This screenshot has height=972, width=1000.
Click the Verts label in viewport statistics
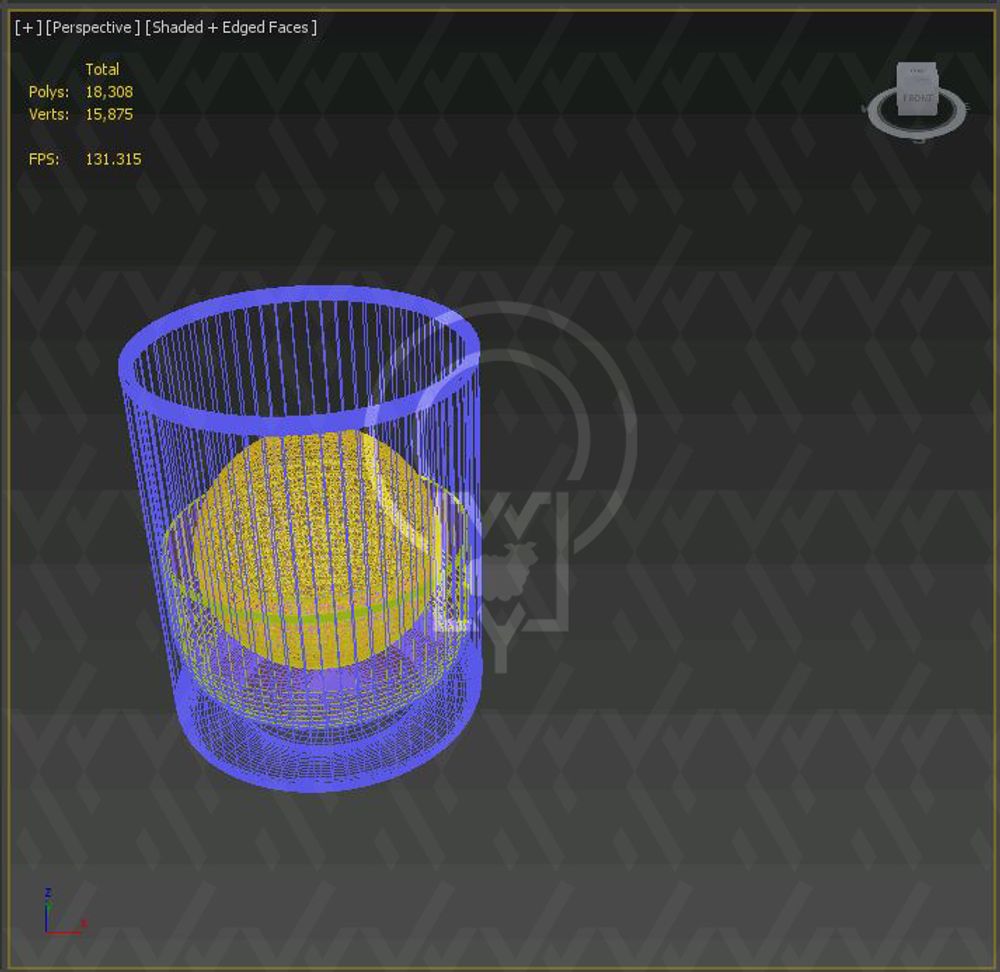coord(48,115)
